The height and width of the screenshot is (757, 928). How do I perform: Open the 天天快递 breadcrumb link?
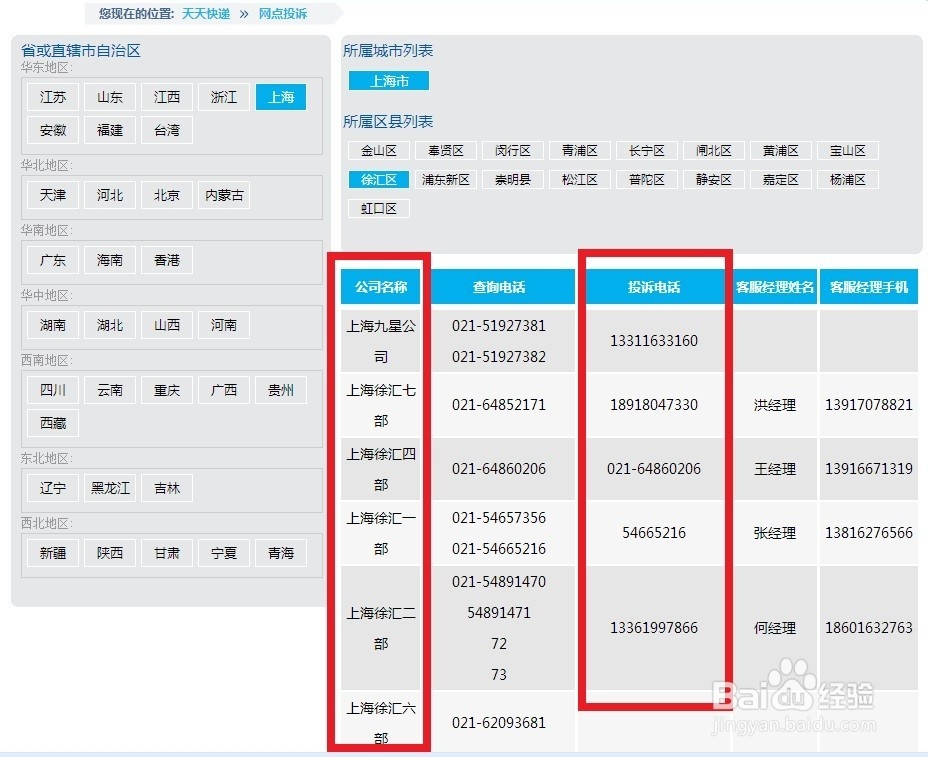[205, 14]
